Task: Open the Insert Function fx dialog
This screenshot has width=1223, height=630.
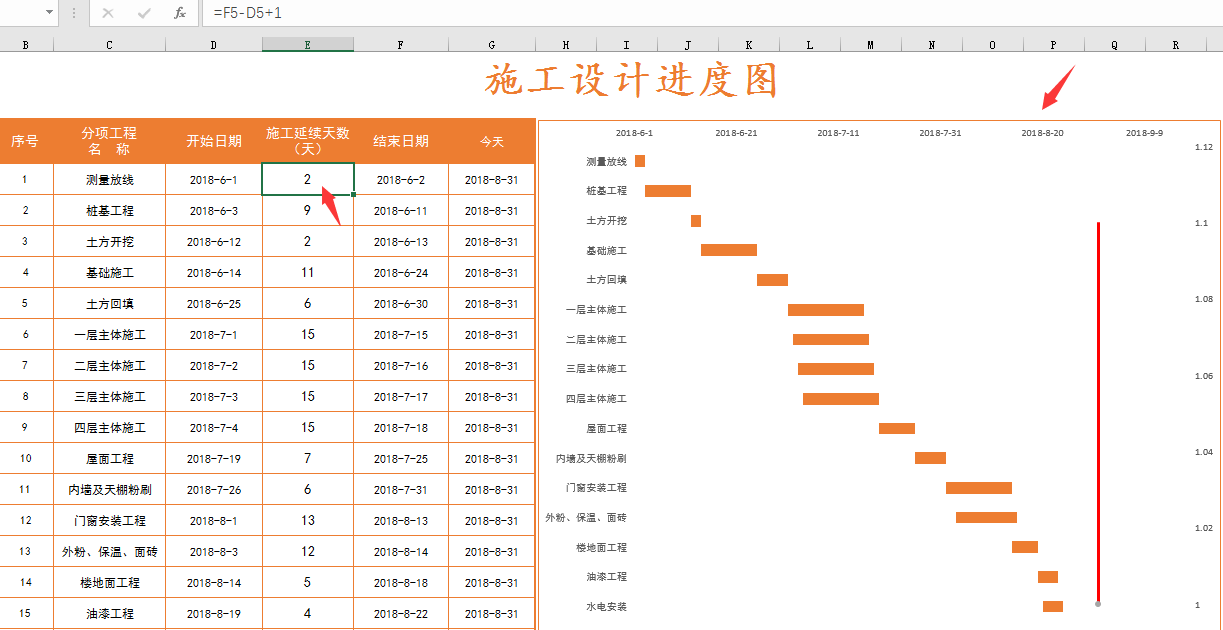Action: (x=180, y=13)
